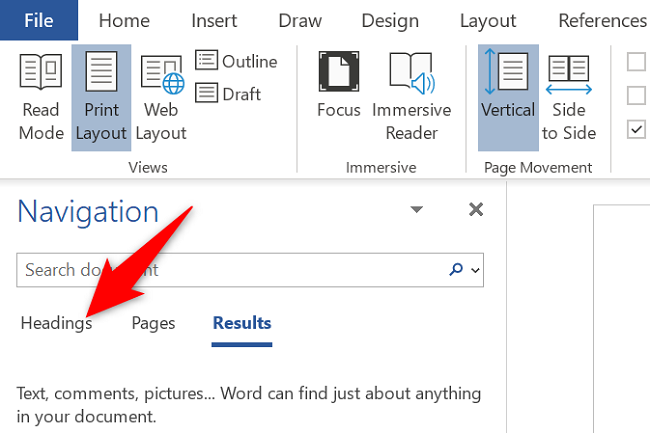Switch to Side to Side page movement
Image resolution: width=650 pixels, height=433 pixels.
click(x=568, y=97)
